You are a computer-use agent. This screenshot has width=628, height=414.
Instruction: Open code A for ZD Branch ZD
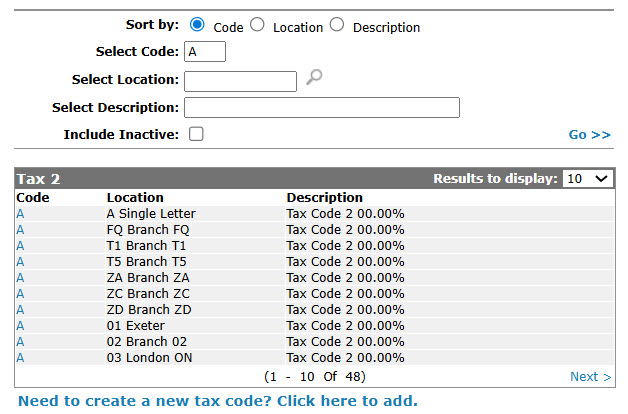(x=20, y=310)
